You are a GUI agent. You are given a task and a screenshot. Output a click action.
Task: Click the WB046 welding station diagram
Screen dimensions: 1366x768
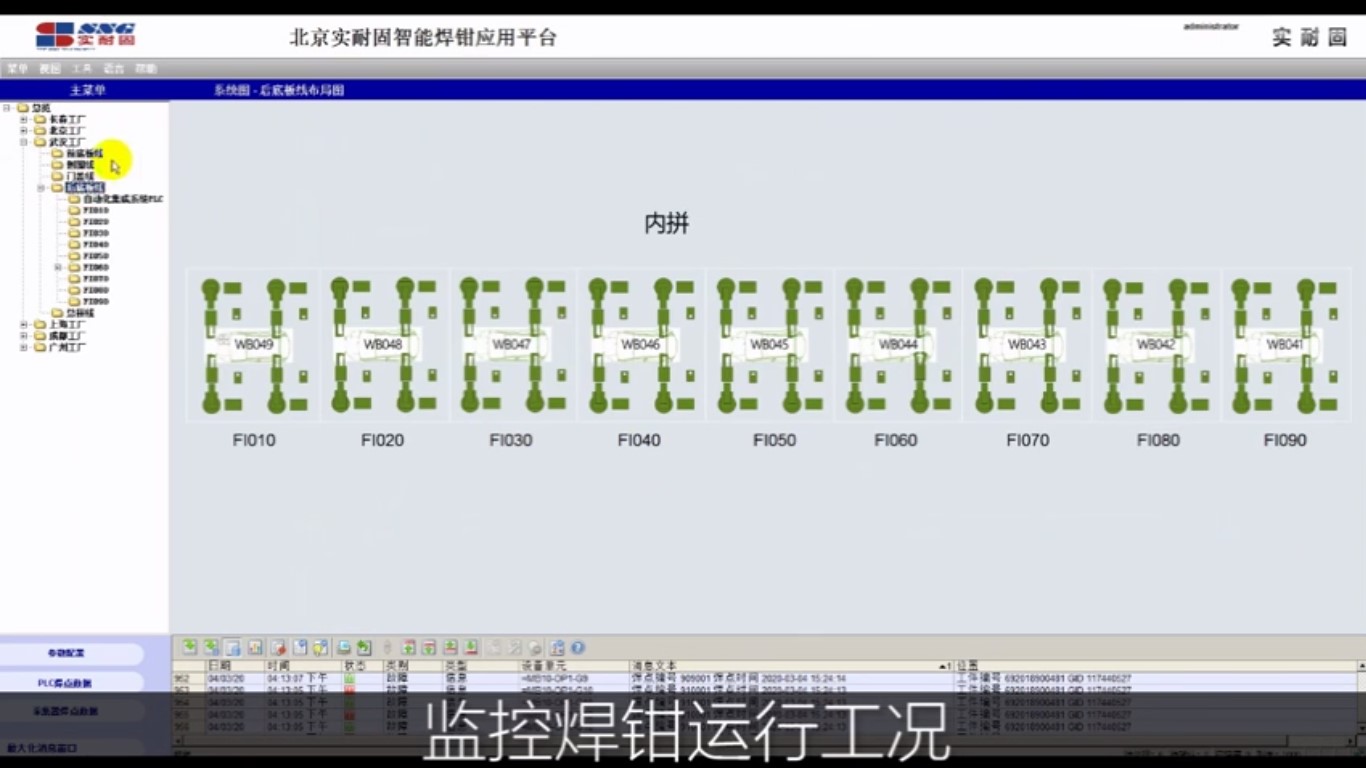pyautogui.click(x=640, y=345)
